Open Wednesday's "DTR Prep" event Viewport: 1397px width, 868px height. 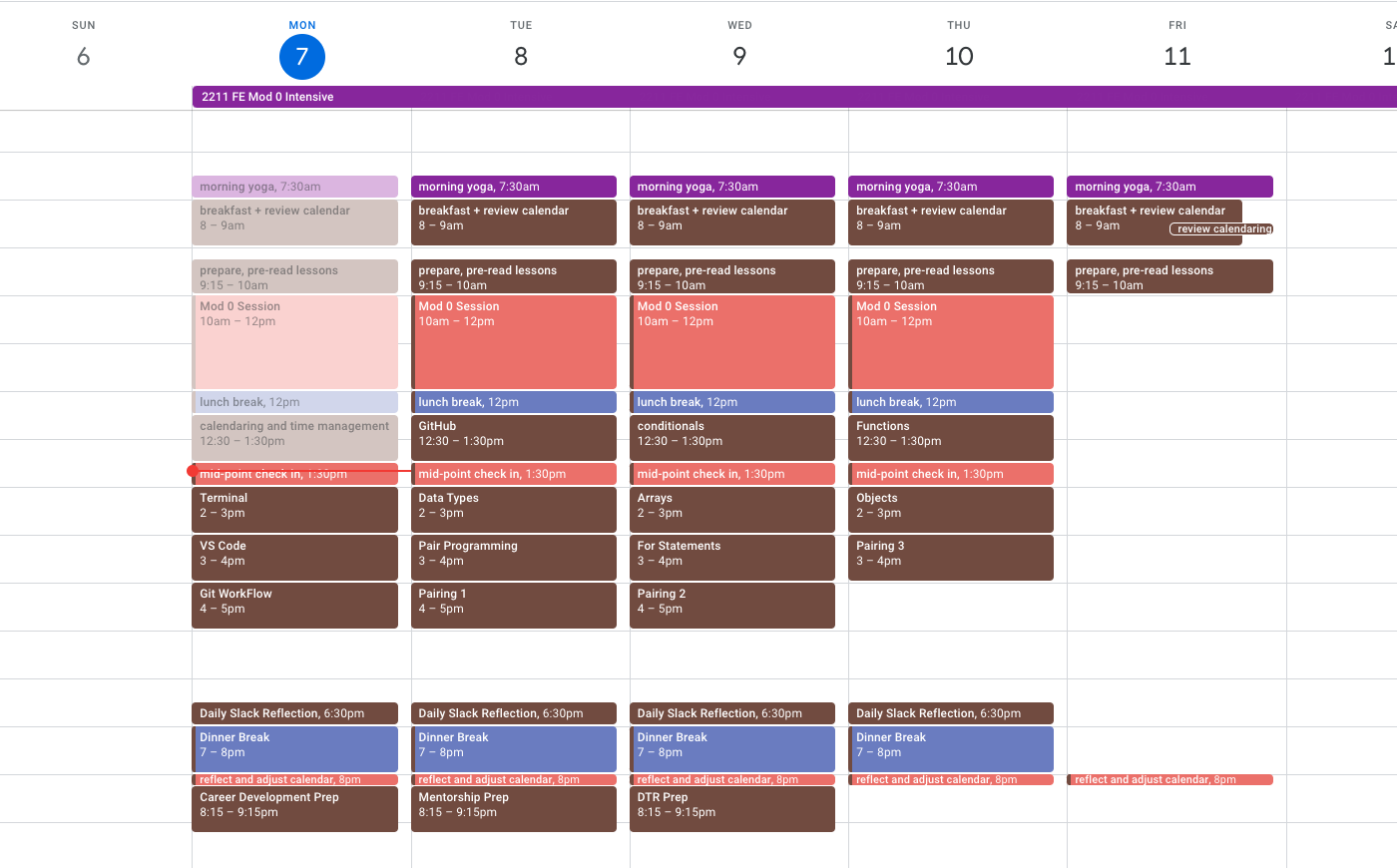pyautogui.click(x=731, y=808)
